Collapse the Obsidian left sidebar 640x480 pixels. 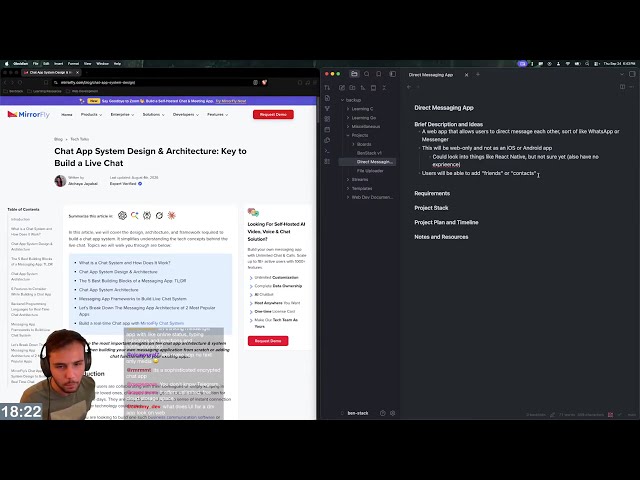pos(393,74)
